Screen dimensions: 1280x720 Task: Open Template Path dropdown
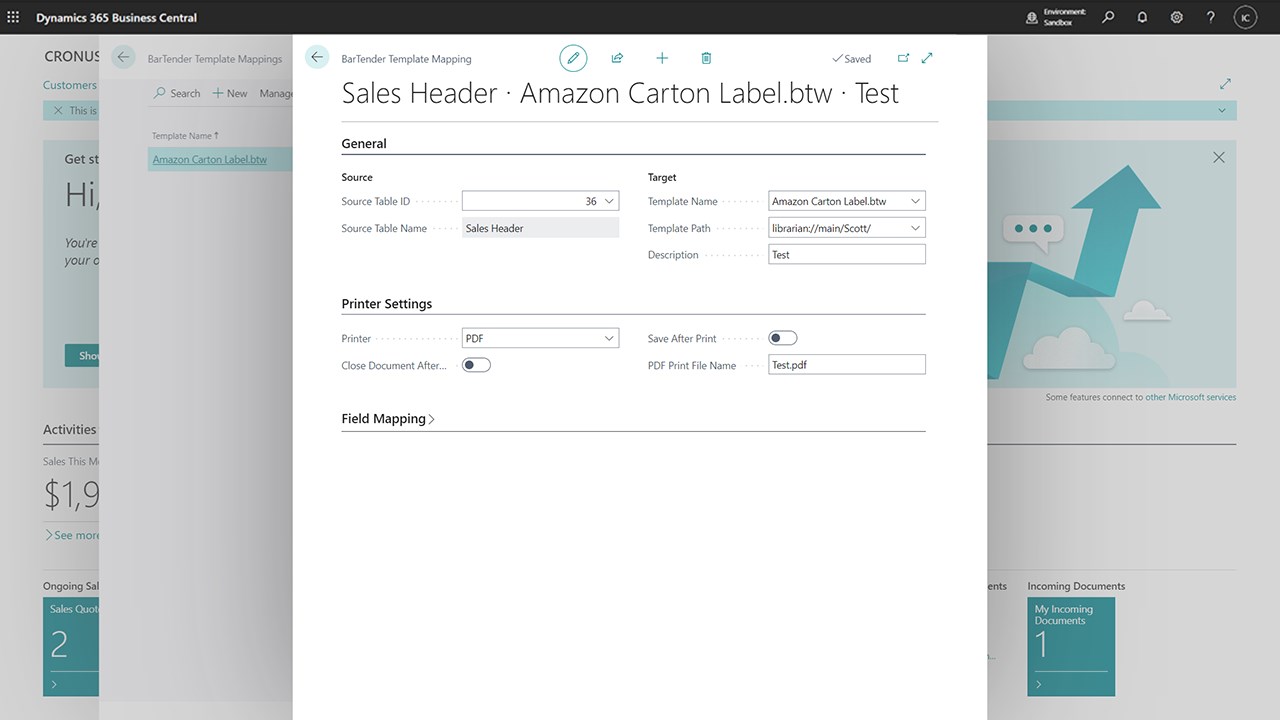915,228
